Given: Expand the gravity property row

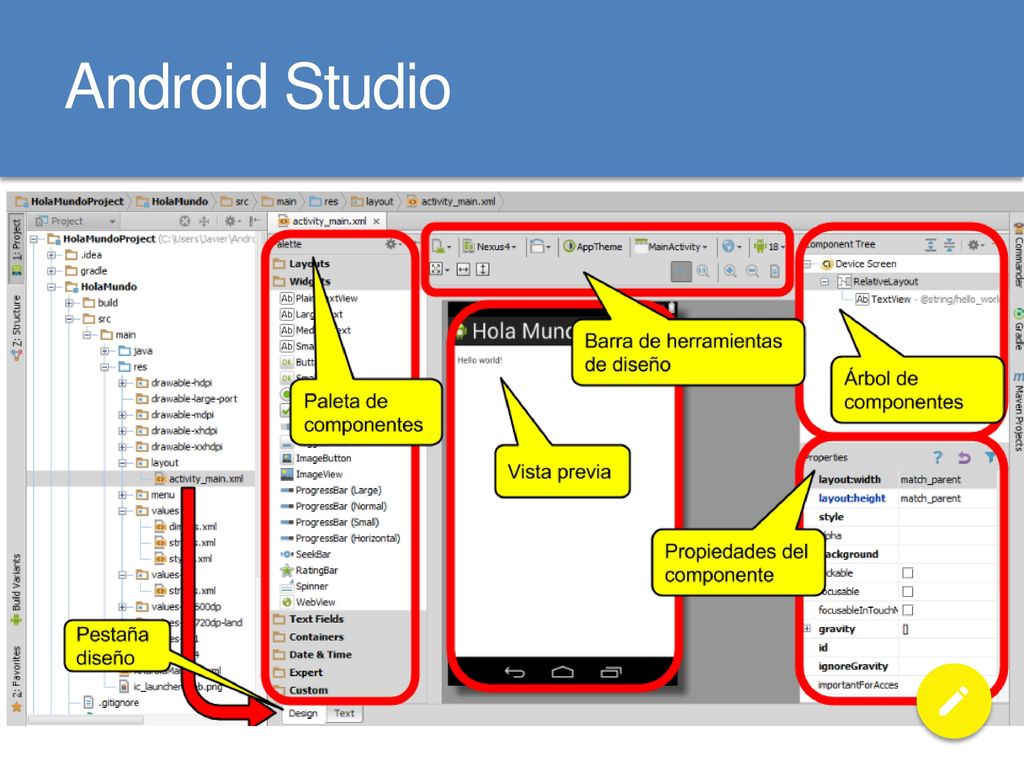Looking at the screenshot, I should [807, 629].
